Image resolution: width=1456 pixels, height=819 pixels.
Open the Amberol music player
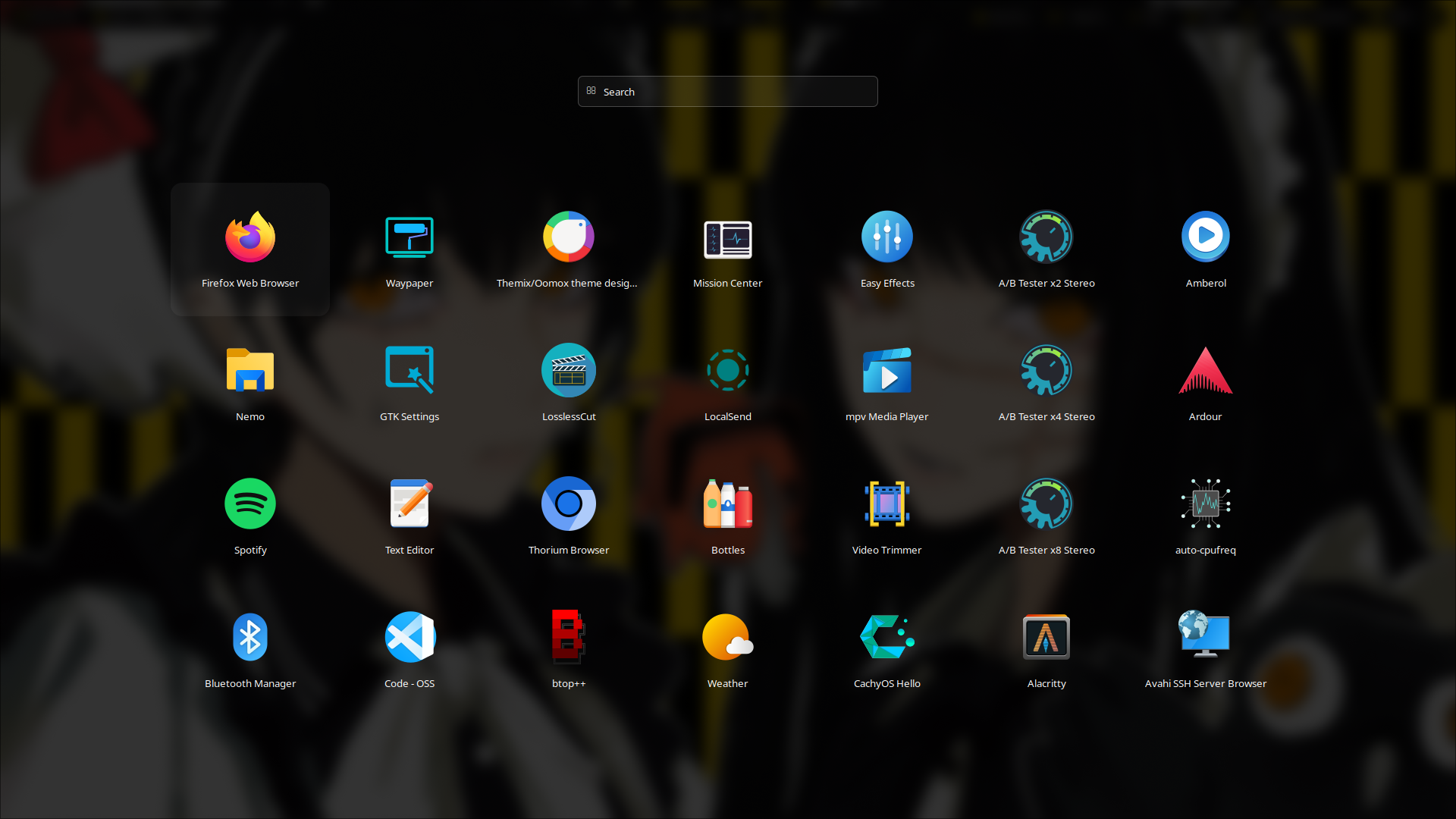(1205, 237)
